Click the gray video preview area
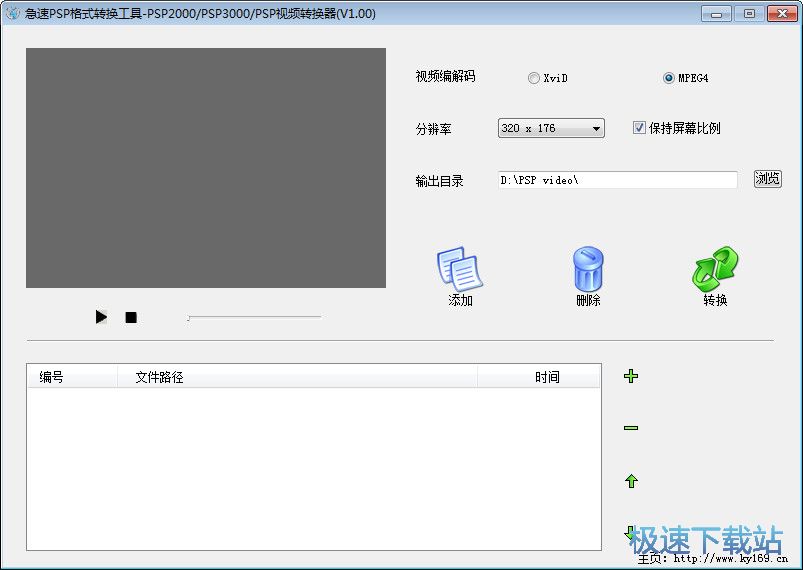Viewport: 803px width, 570px height. tap(206, 168)
